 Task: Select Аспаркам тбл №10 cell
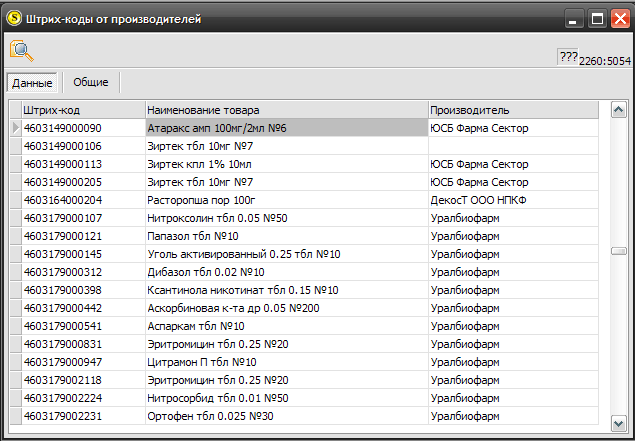coord(287,326)
